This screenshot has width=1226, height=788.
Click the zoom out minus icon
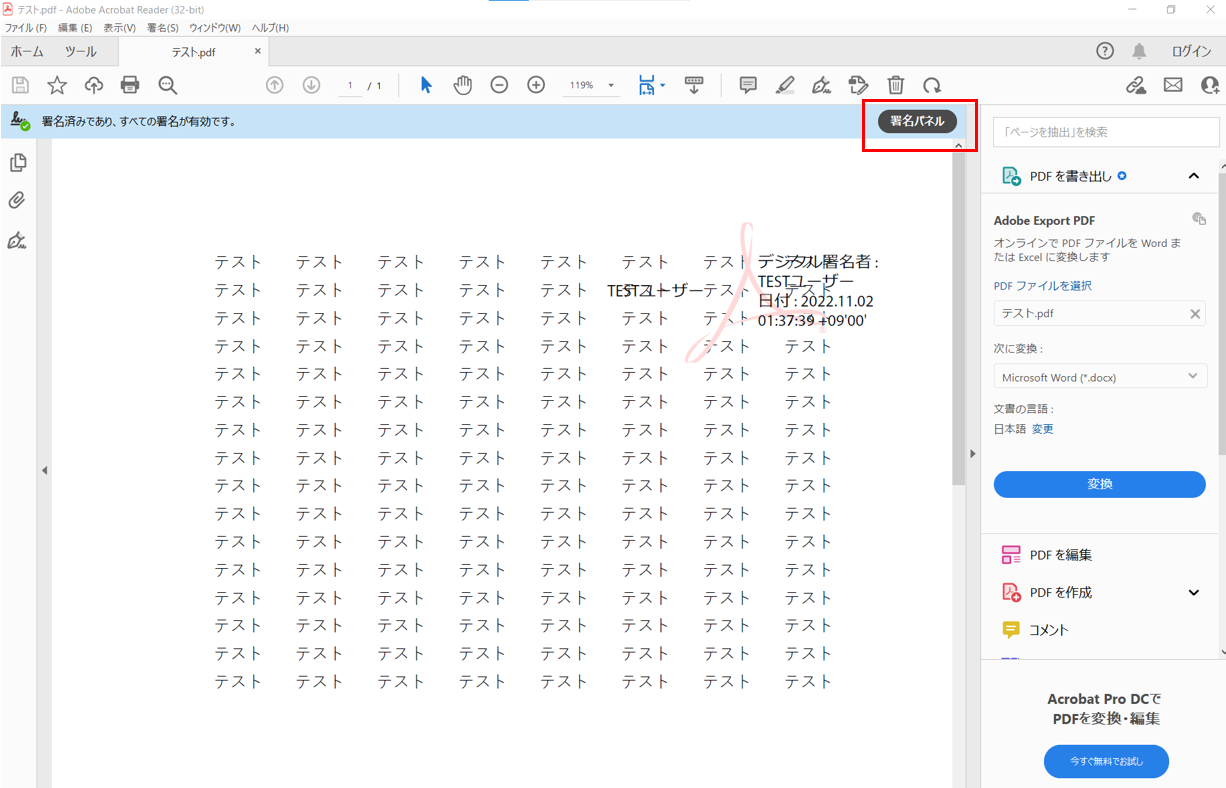point(499,85)
